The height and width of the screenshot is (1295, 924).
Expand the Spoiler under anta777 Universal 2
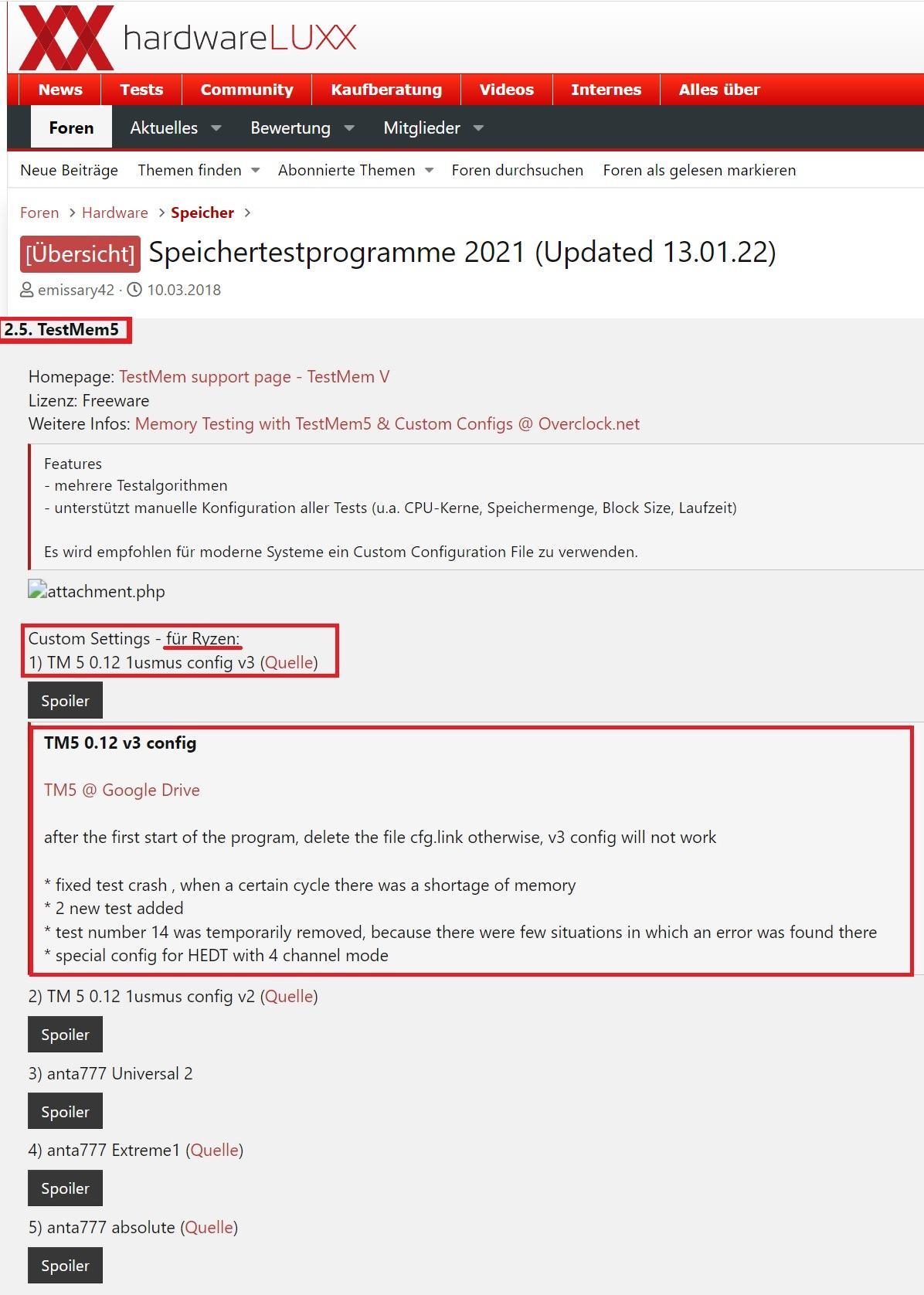point(65,1112)
